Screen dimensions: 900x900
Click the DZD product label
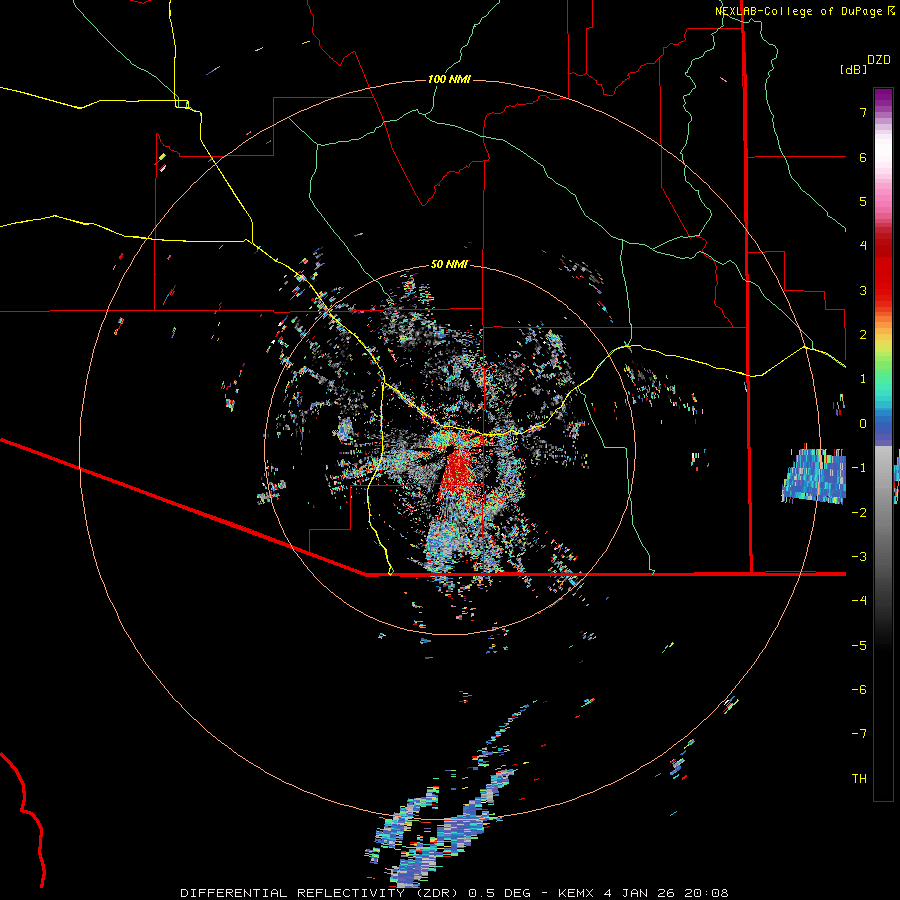tap(879, 60)
